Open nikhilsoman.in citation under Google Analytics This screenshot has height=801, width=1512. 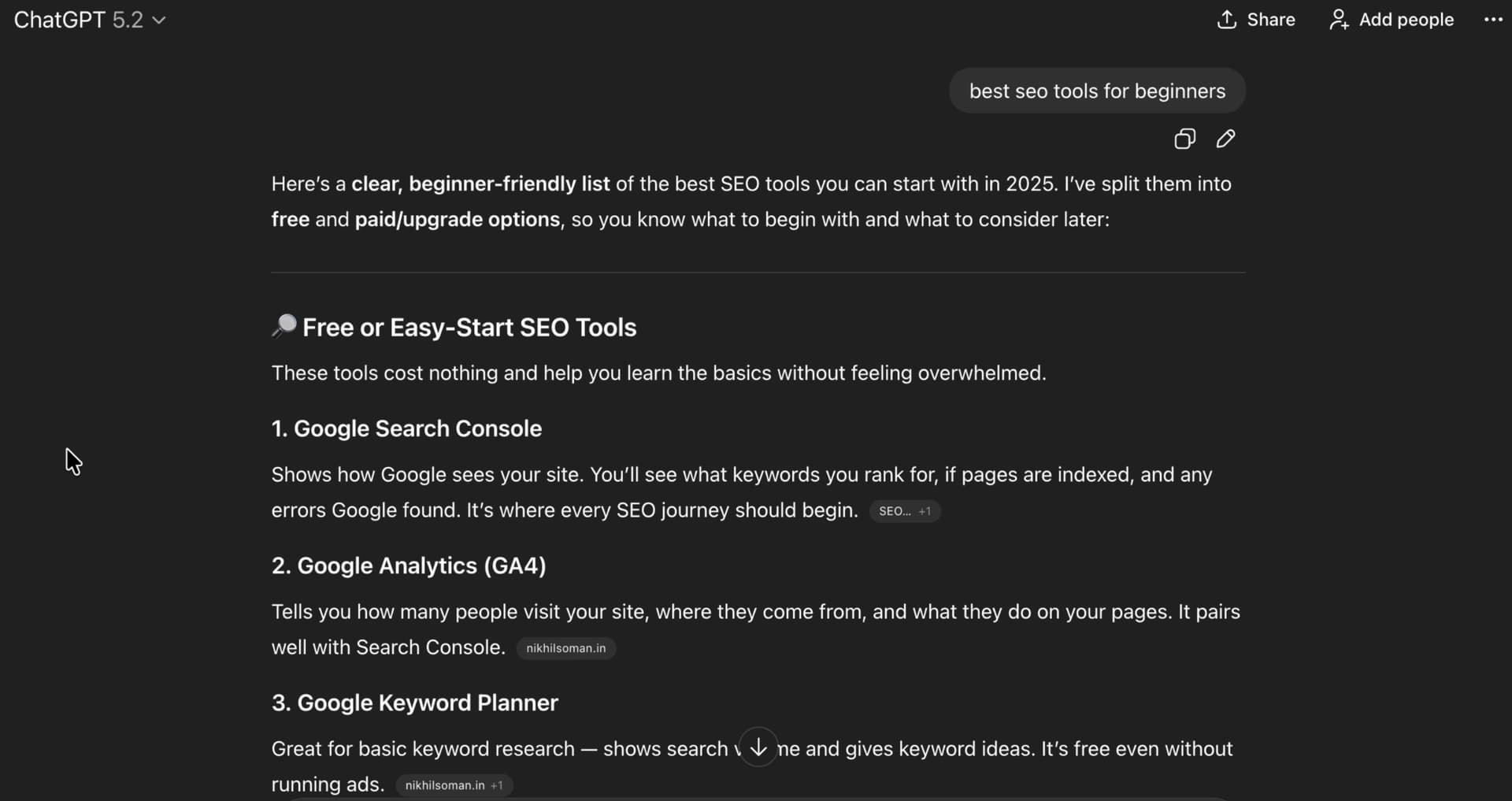566,648
